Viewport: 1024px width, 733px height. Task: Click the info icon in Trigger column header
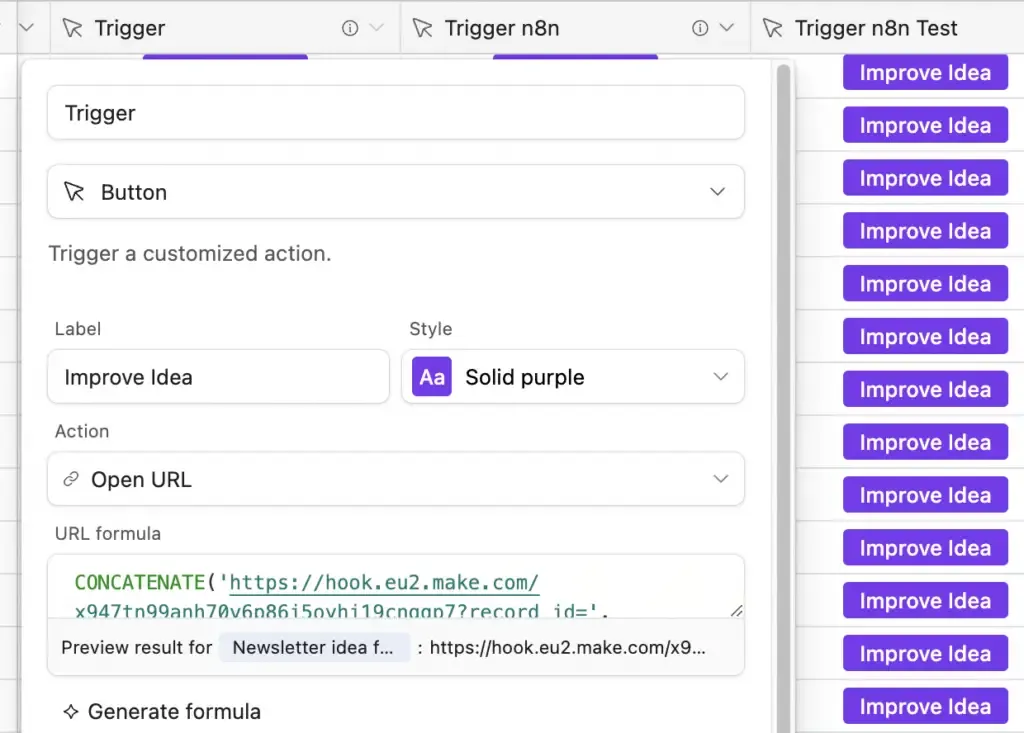pyautogui.click(x=349, y=29)
